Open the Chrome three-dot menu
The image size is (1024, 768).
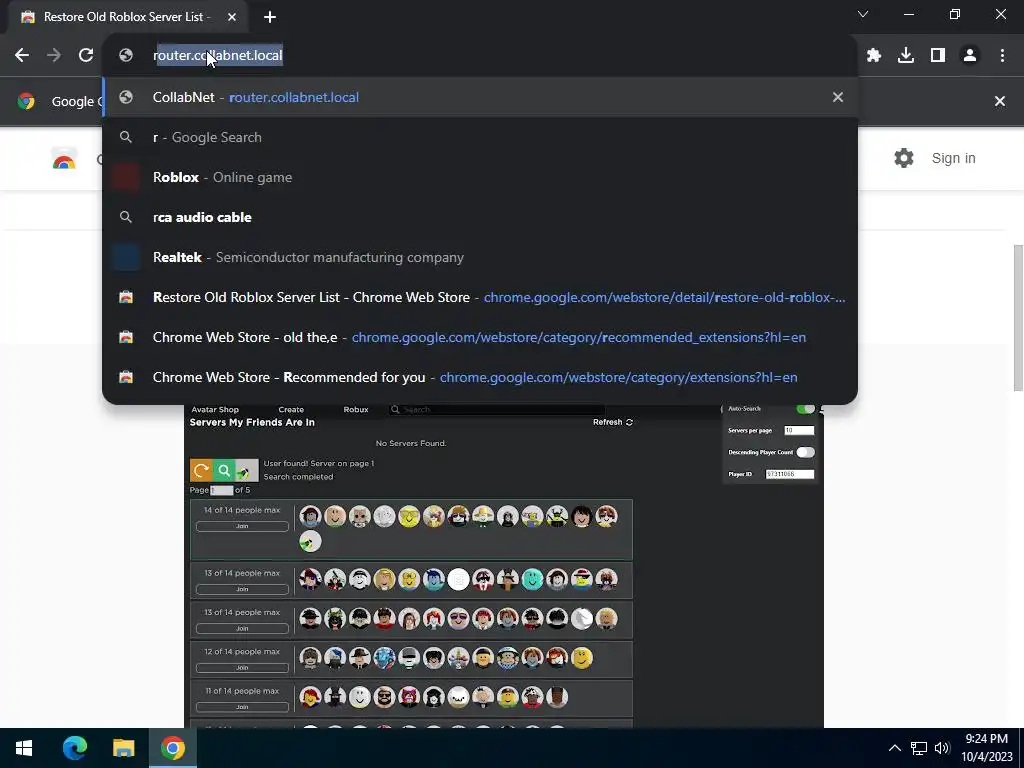1002,56
